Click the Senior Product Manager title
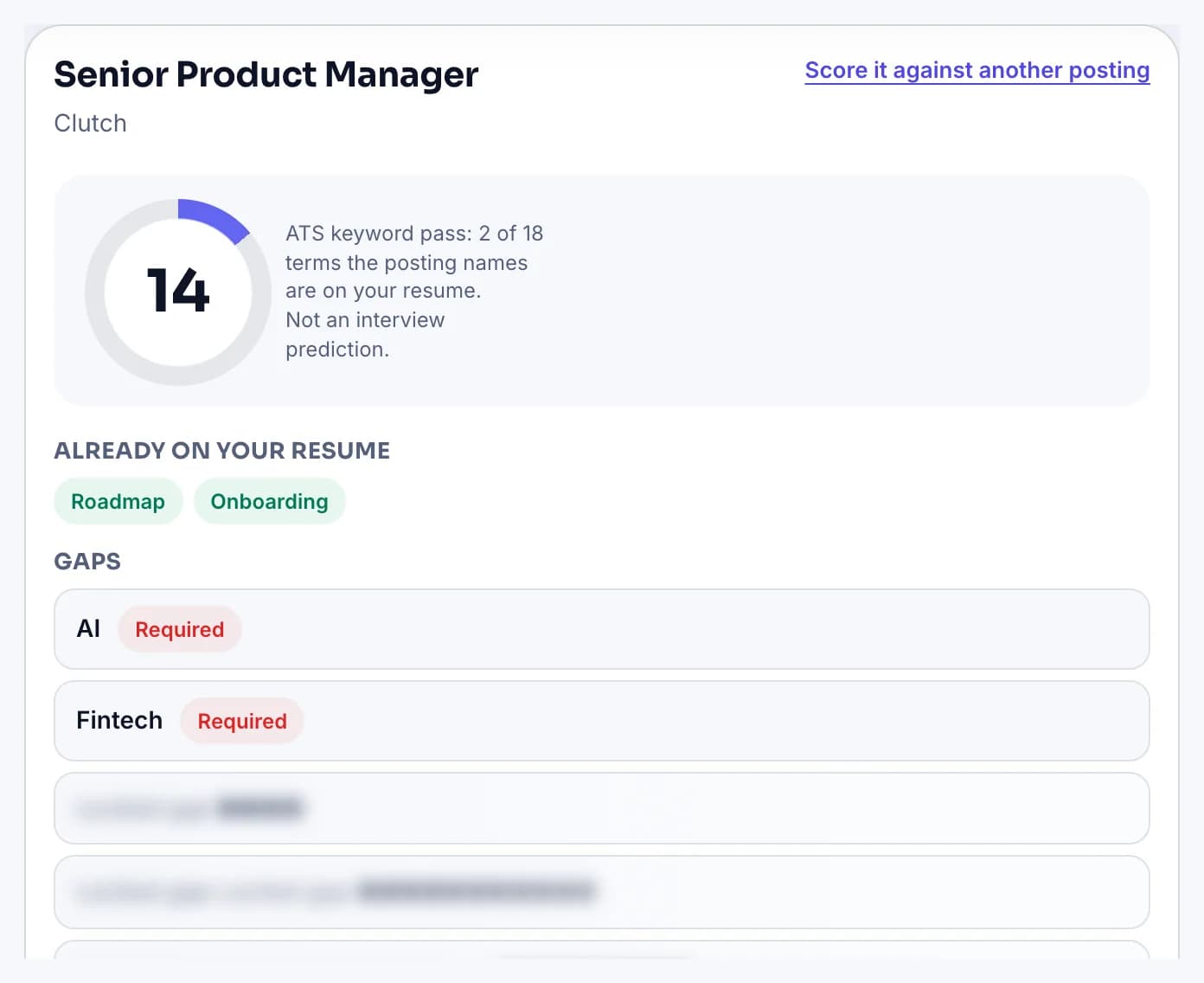The width and height of the screenshot is (1204, 983). (x=266, y=74)
